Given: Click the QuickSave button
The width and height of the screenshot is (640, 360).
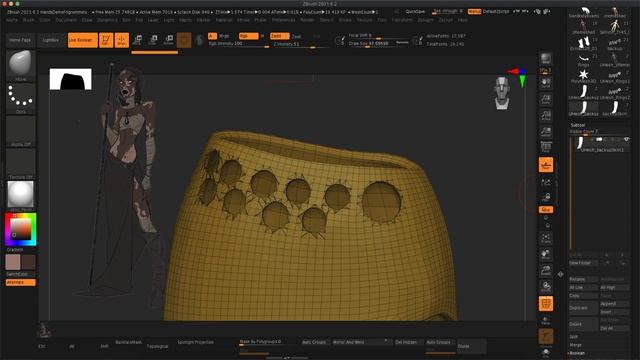Looking at the screenshot, I should 415,11.
